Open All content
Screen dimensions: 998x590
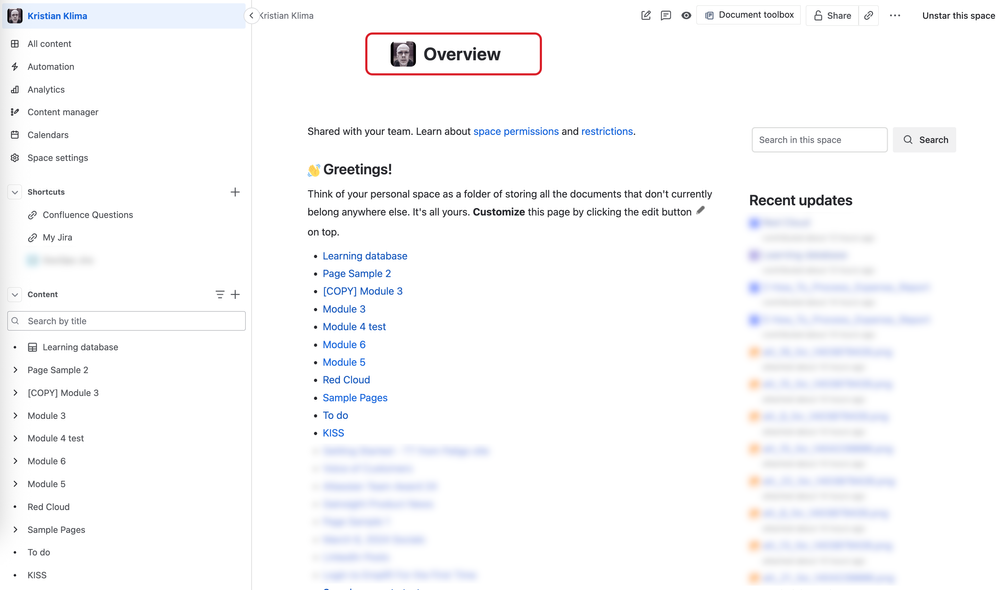(49, 44)
